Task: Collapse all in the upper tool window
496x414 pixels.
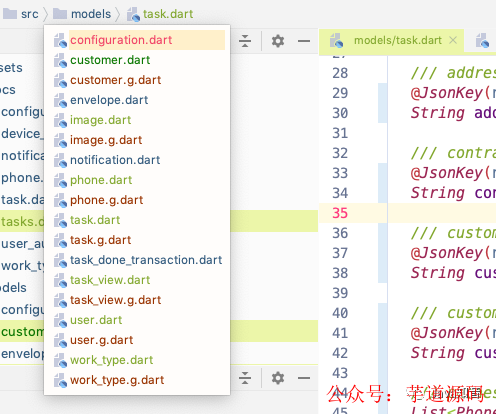Action: (245, 41)
